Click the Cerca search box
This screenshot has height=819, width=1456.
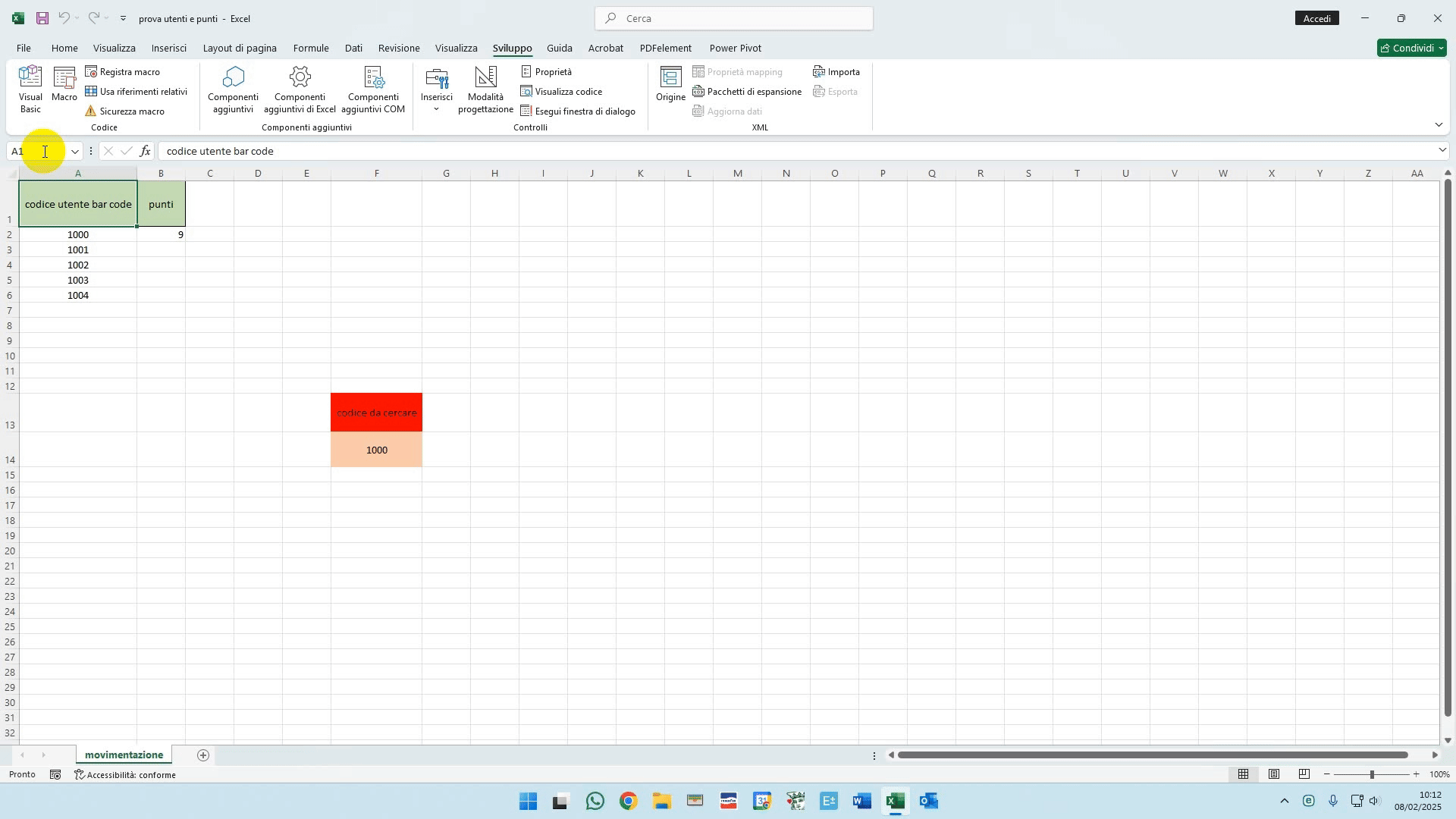tap(734, 18)
